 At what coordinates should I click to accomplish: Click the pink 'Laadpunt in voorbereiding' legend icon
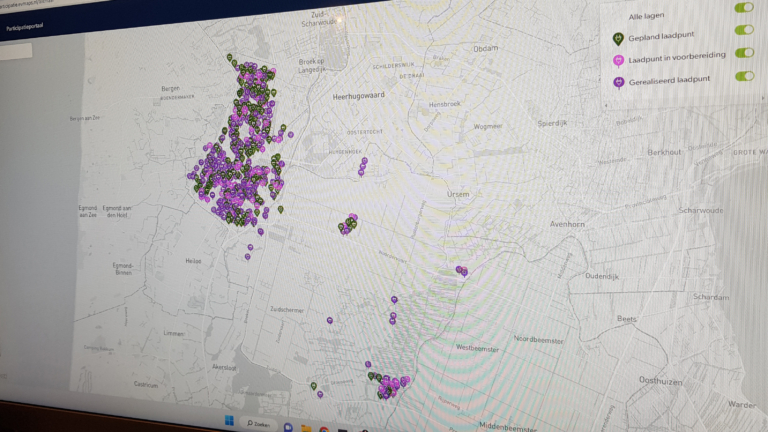click(x=618, y=63)
